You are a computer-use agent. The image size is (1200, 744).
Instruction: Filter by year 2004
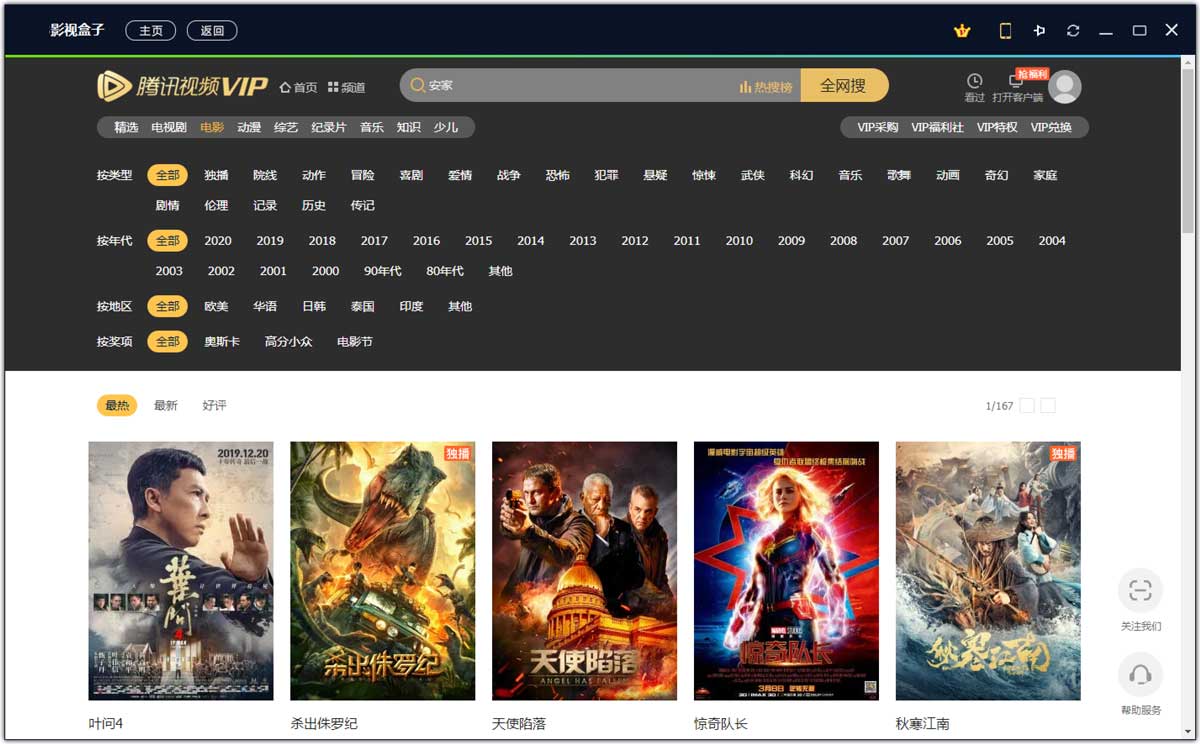(x=1052, y=240)
